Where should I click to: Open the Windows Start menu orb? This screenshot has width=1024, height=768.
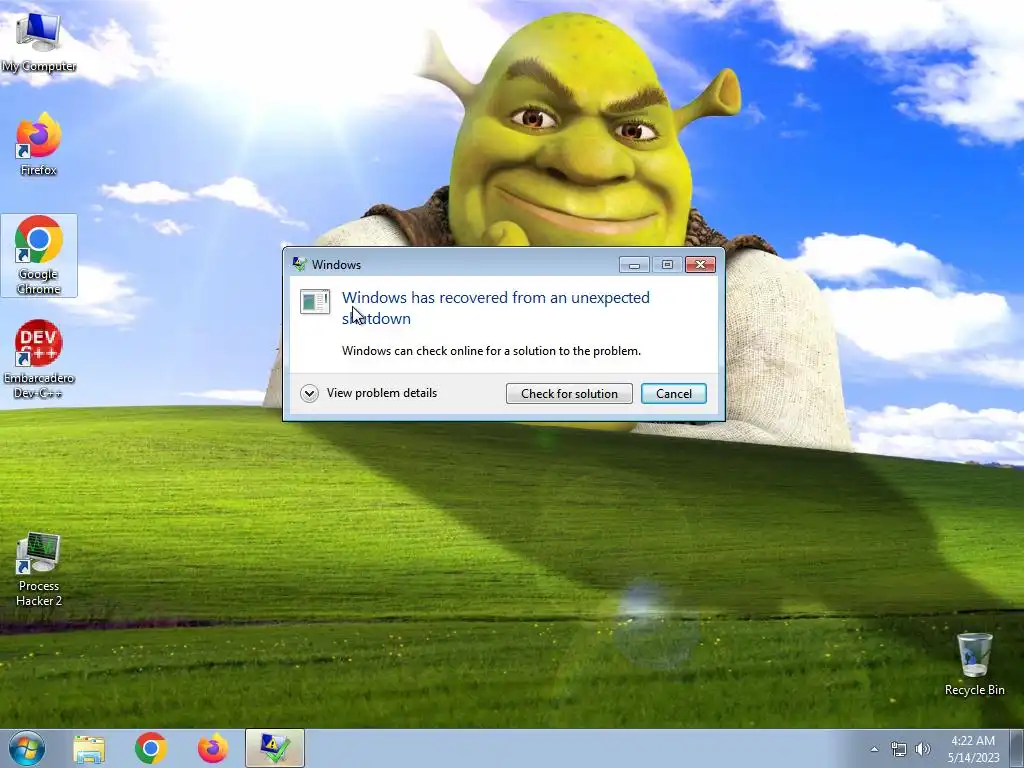(27, 748)
